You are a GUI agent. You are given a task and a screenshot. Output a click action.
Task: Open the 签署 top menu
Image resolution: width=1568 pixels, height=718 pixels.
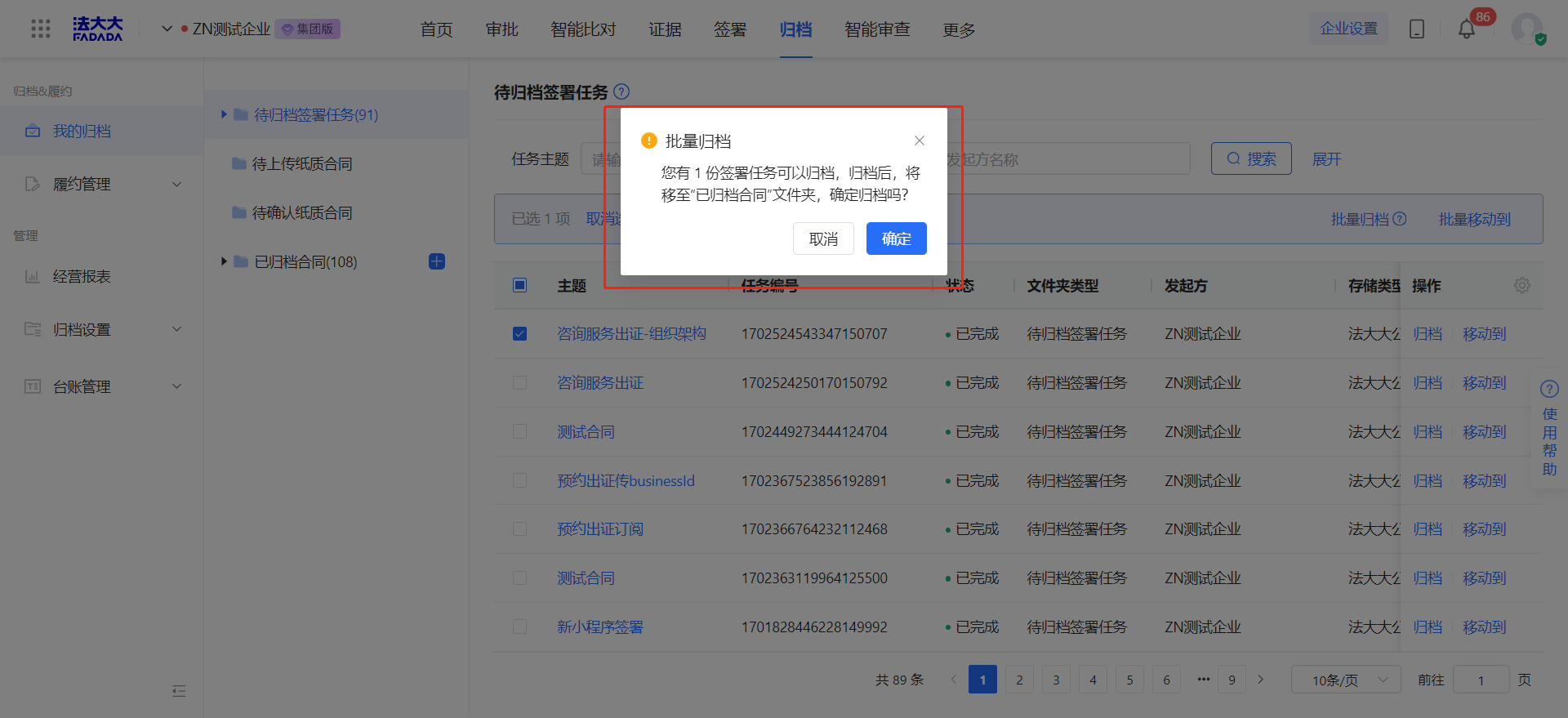coord(730,29)
